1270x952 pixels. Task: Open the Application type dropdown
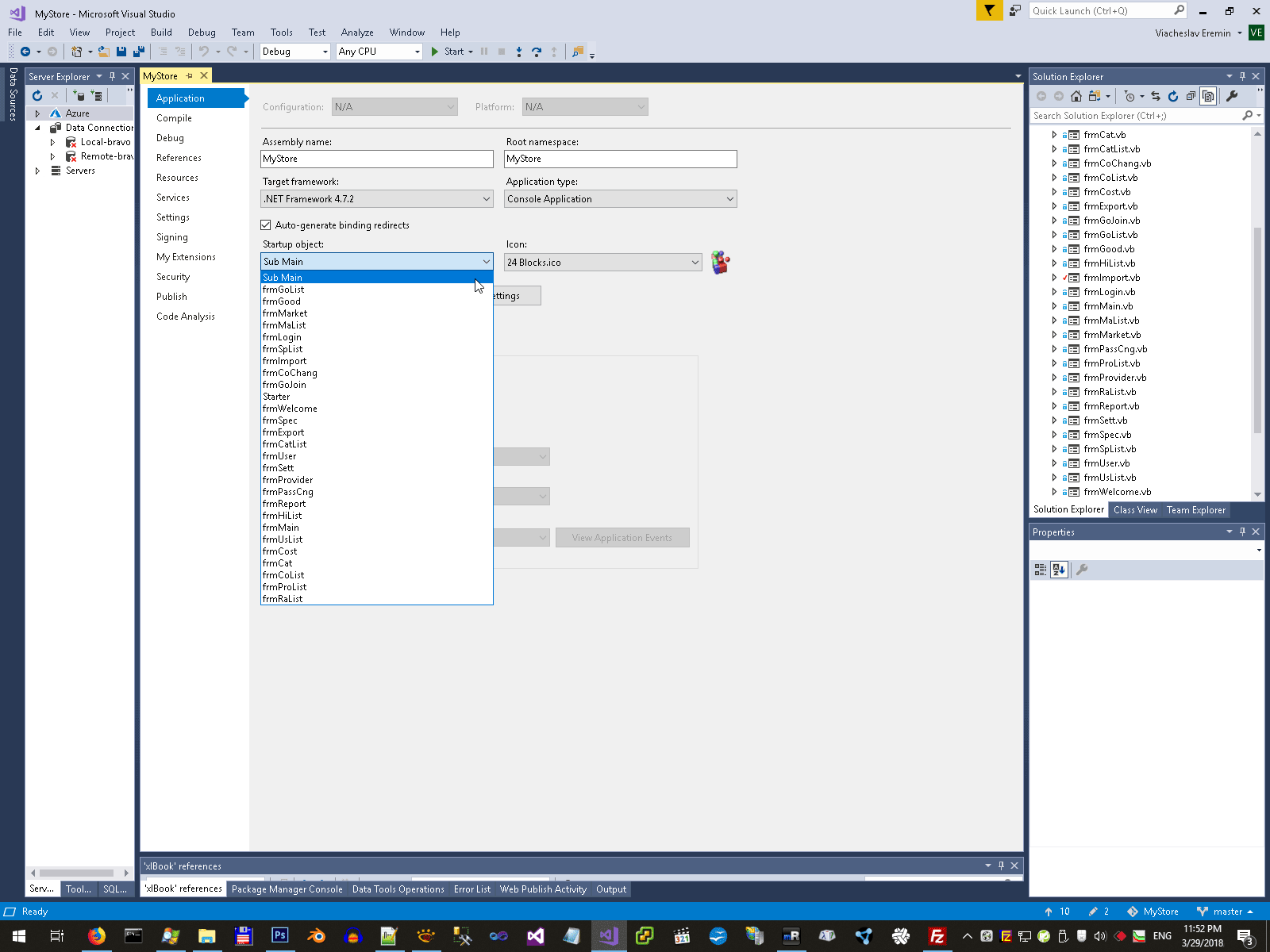tap(621, 199)
